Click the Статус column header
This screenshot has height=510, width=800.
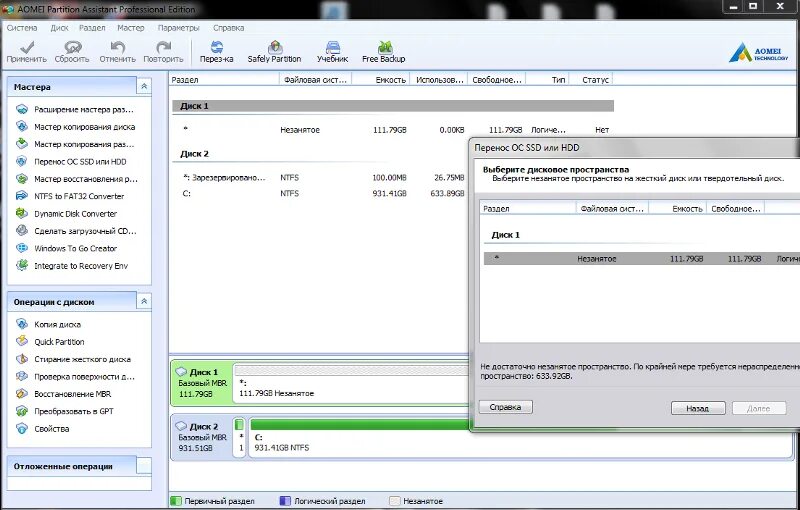click(591, 80)
